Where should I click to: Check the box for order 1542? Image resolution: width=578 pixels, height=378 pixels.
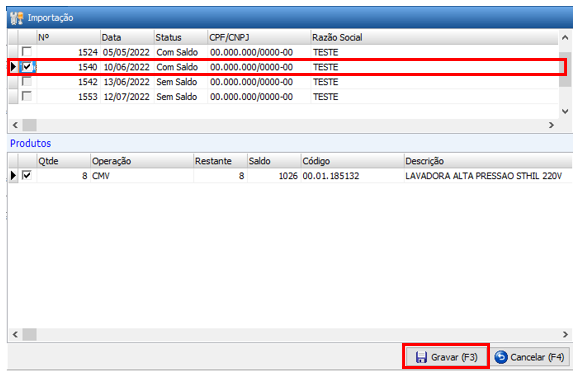[27, 82]
